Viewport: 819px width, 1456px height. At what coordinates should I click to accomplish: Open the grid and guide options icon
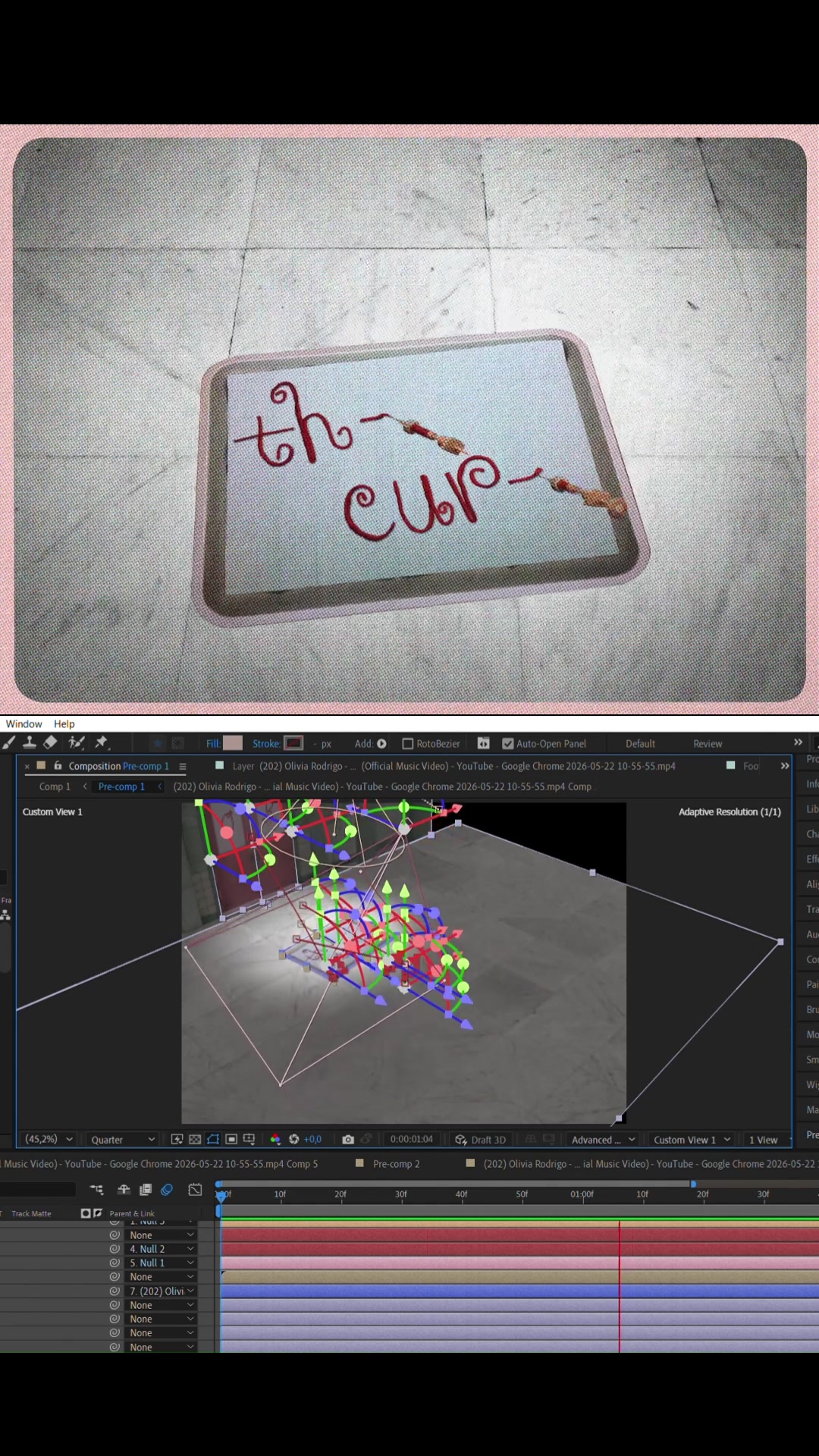coord(249,1139)
